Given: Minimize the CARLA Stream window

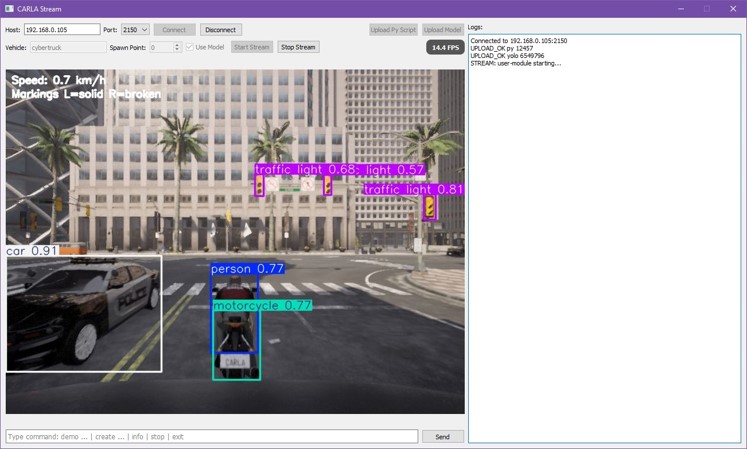Looking at the screenshot, I should 681,9.
